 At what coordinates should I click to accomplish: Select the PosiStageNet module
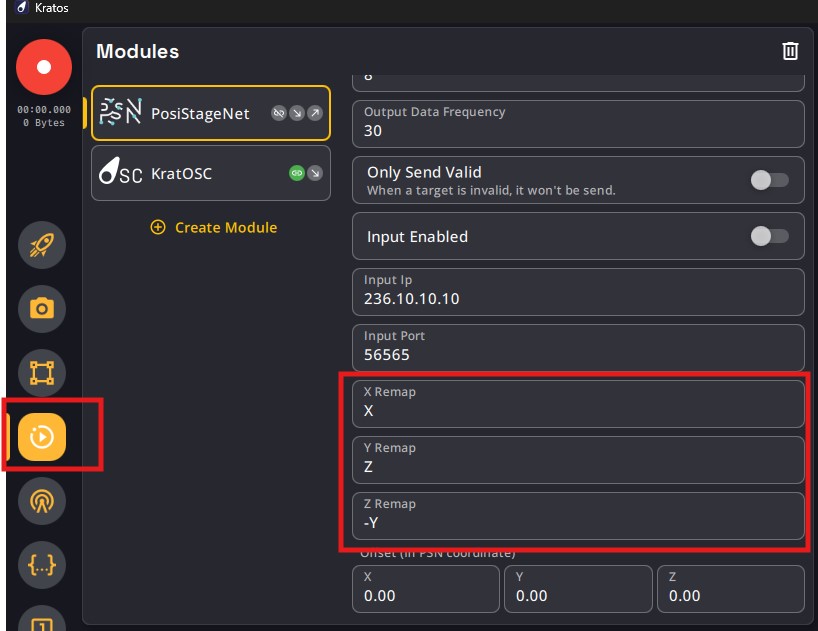[x=211, y=113]
